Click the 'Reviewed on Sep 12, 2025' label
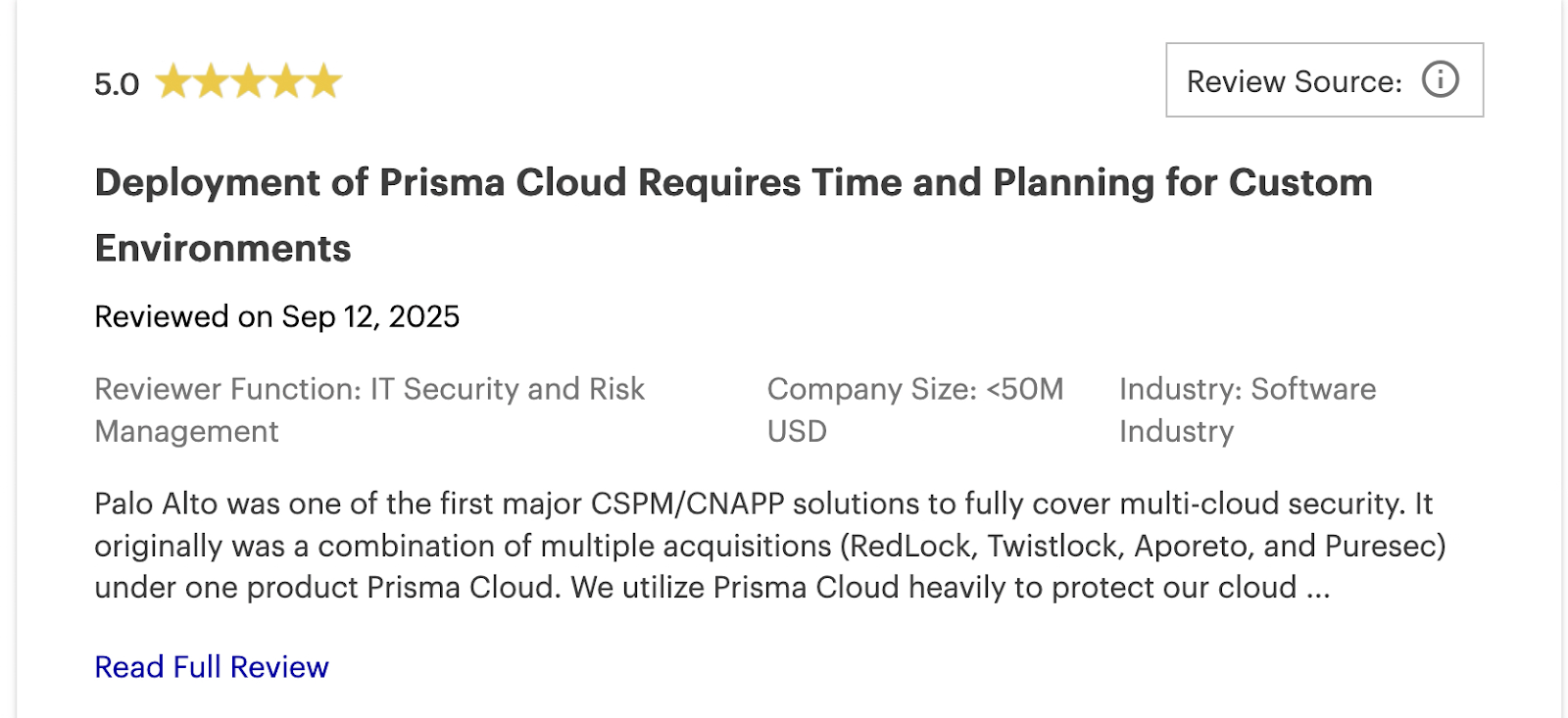1568x718 pixels. [x=276, y=316]
